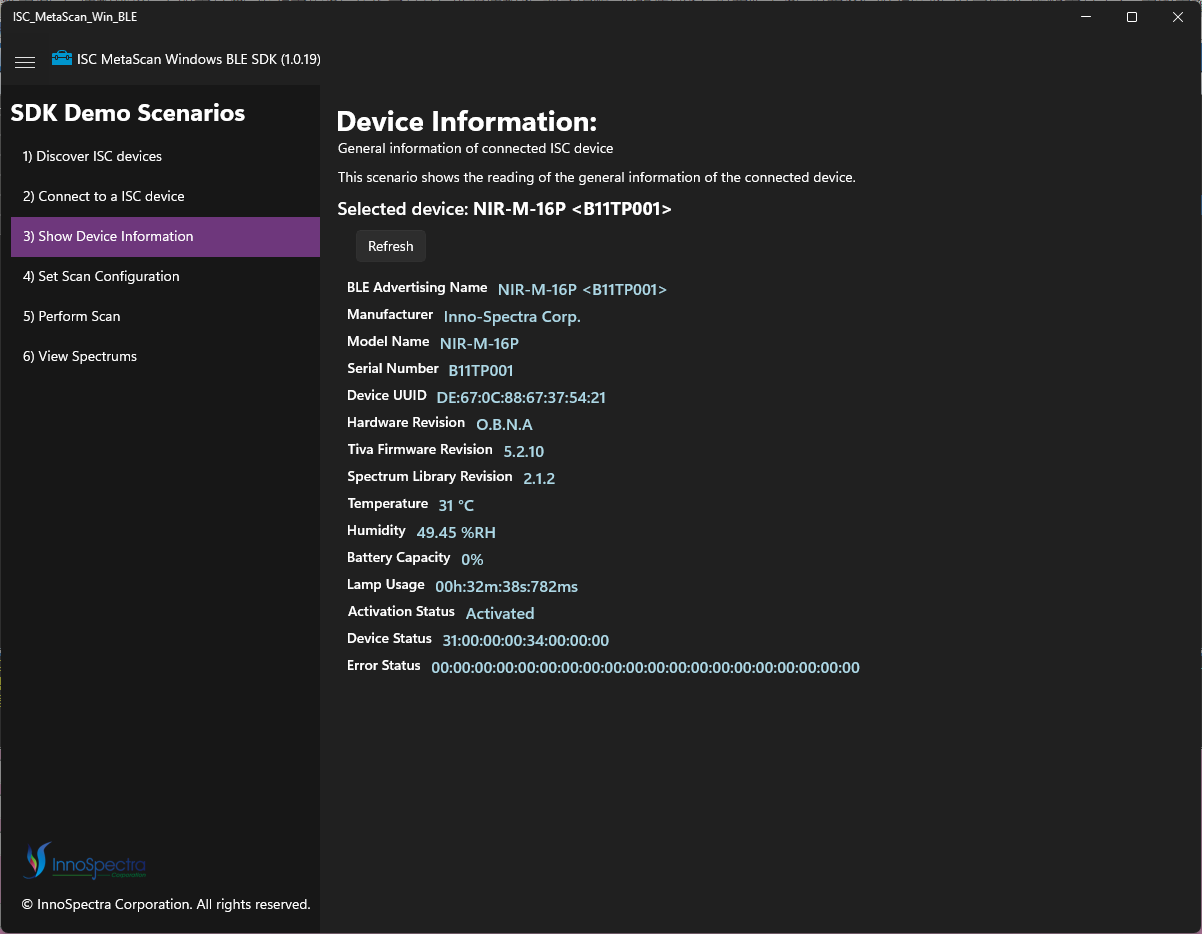Screen dimensions: 1202x934
Task: Maximize the application window
Action: (x=1132, y=17)
